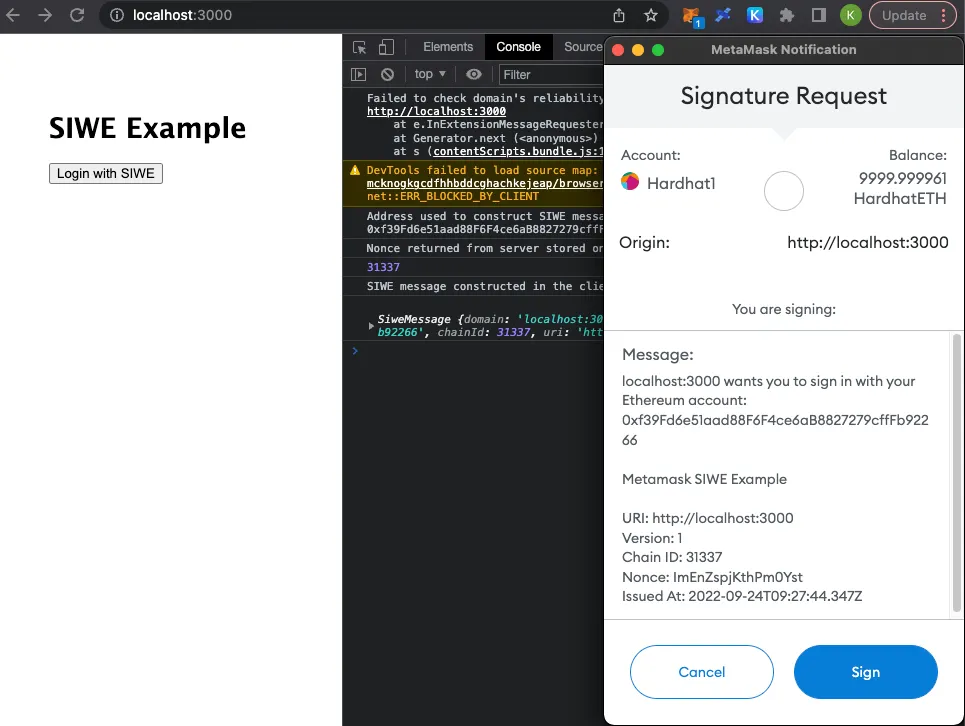965x726 pixels.
Task: Click Login with SIWE button
Action: (106, 174)
